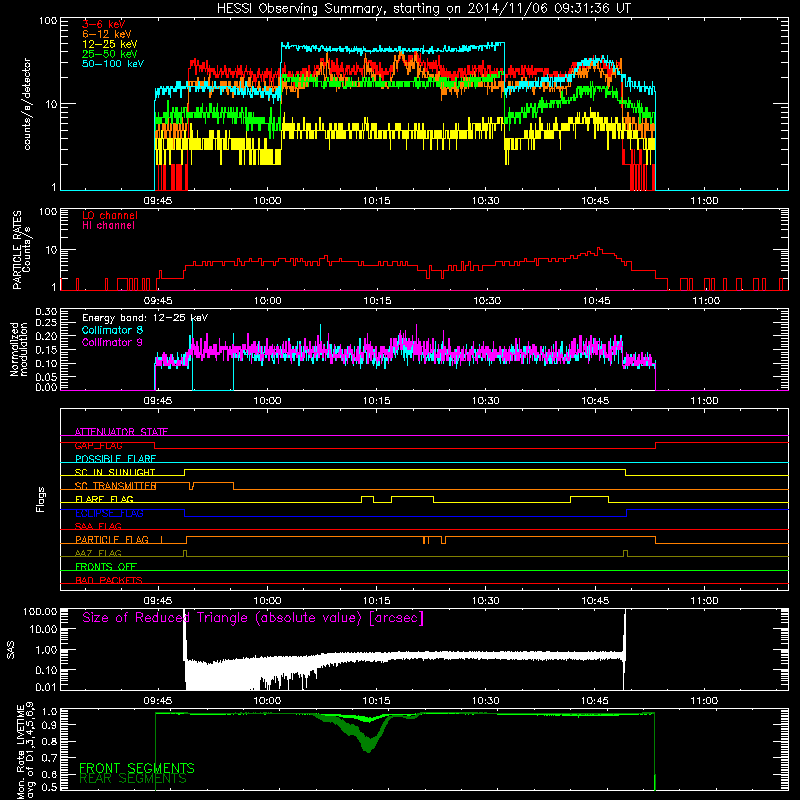Click the ECLIPSE_FLAG label
Image resolution: width=800 pixels, height=800 pixels.
tap(109, 513)
